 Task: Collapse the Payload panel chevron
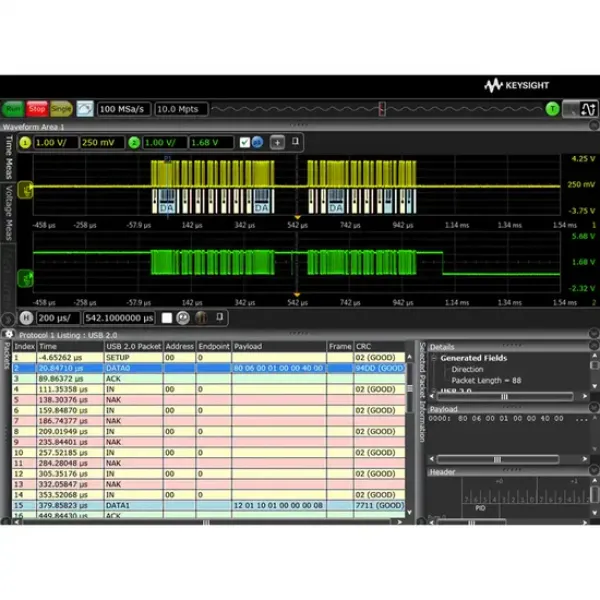pos(593,407)
